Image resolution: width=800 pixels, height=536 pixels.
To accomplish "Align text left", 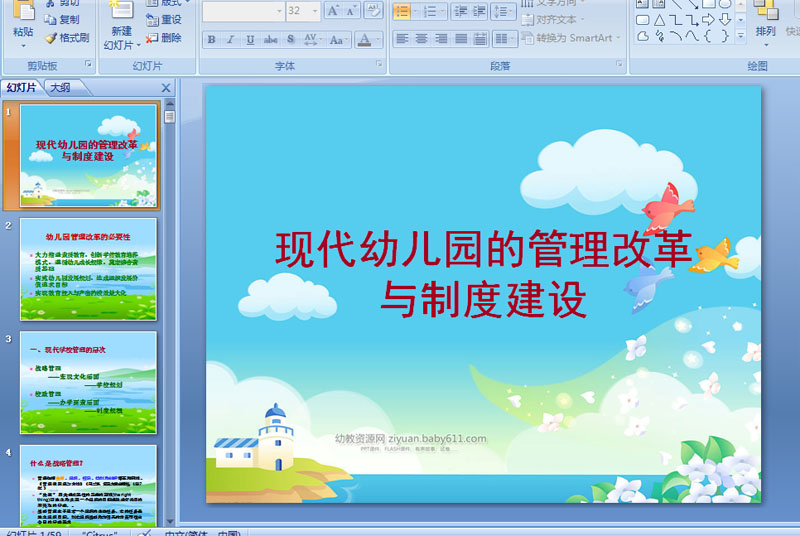I will pos(402,39).
